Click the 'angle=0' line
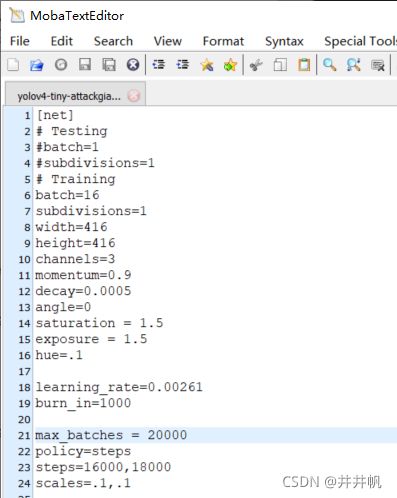Viewport: 397px width, 498px height. 63,307
